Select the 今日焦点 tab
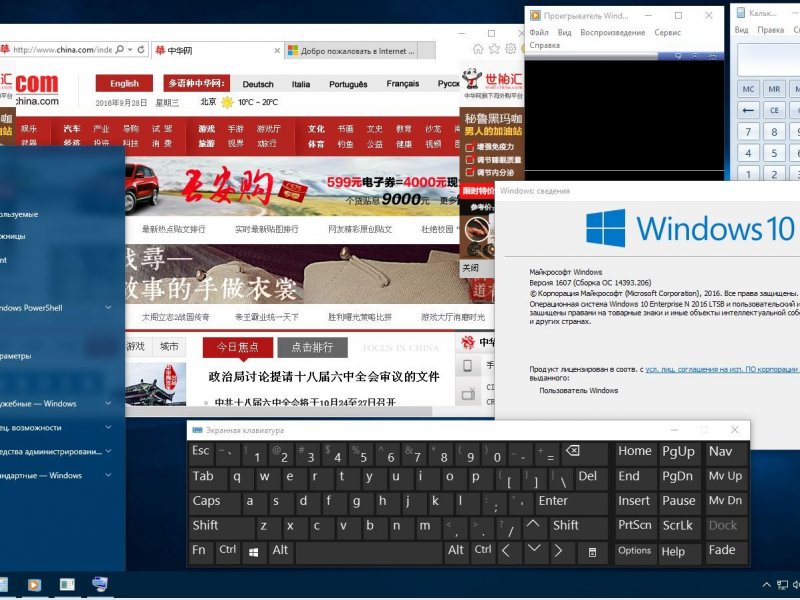This screenshot has height=600, width=800. (x=238, y=347)
